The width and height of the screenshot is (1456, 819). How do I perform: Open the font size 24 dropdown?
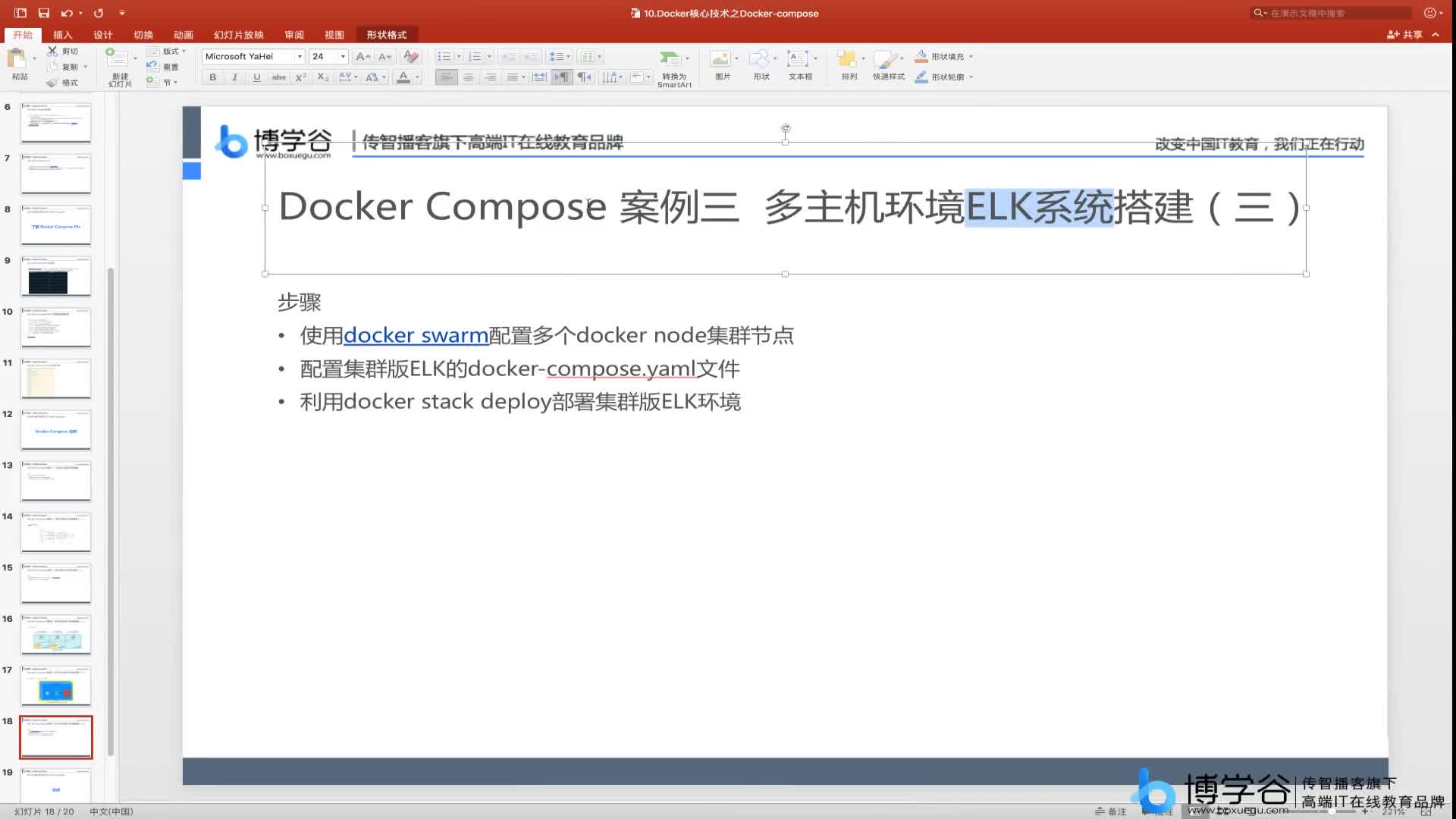343,56
